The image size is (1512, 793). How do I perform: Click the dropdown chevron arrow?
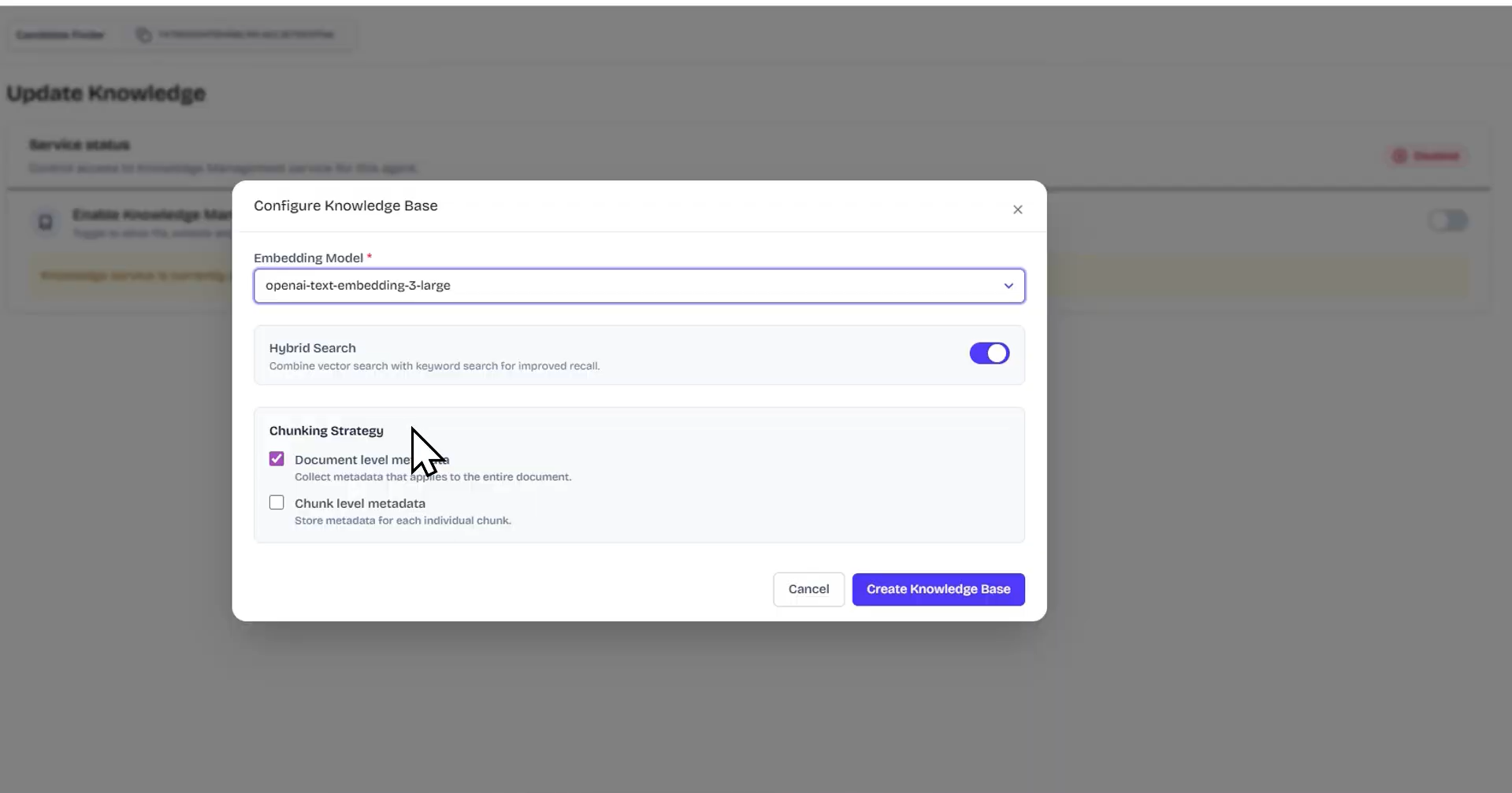(1008, 286)
